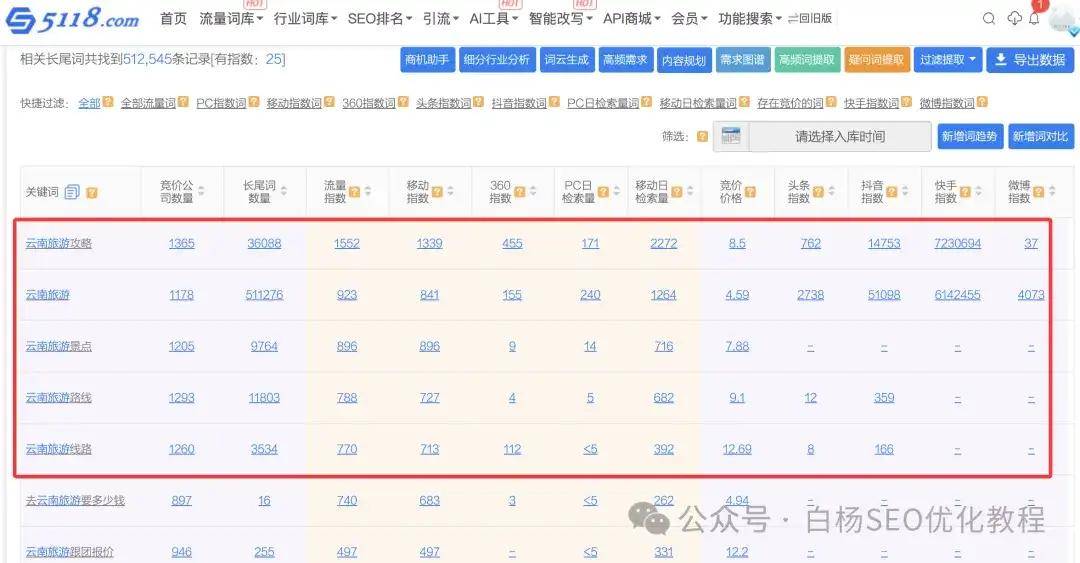Click the 5118.com logo
This screenshot has width=1080, height=563.
coord(72,19)
